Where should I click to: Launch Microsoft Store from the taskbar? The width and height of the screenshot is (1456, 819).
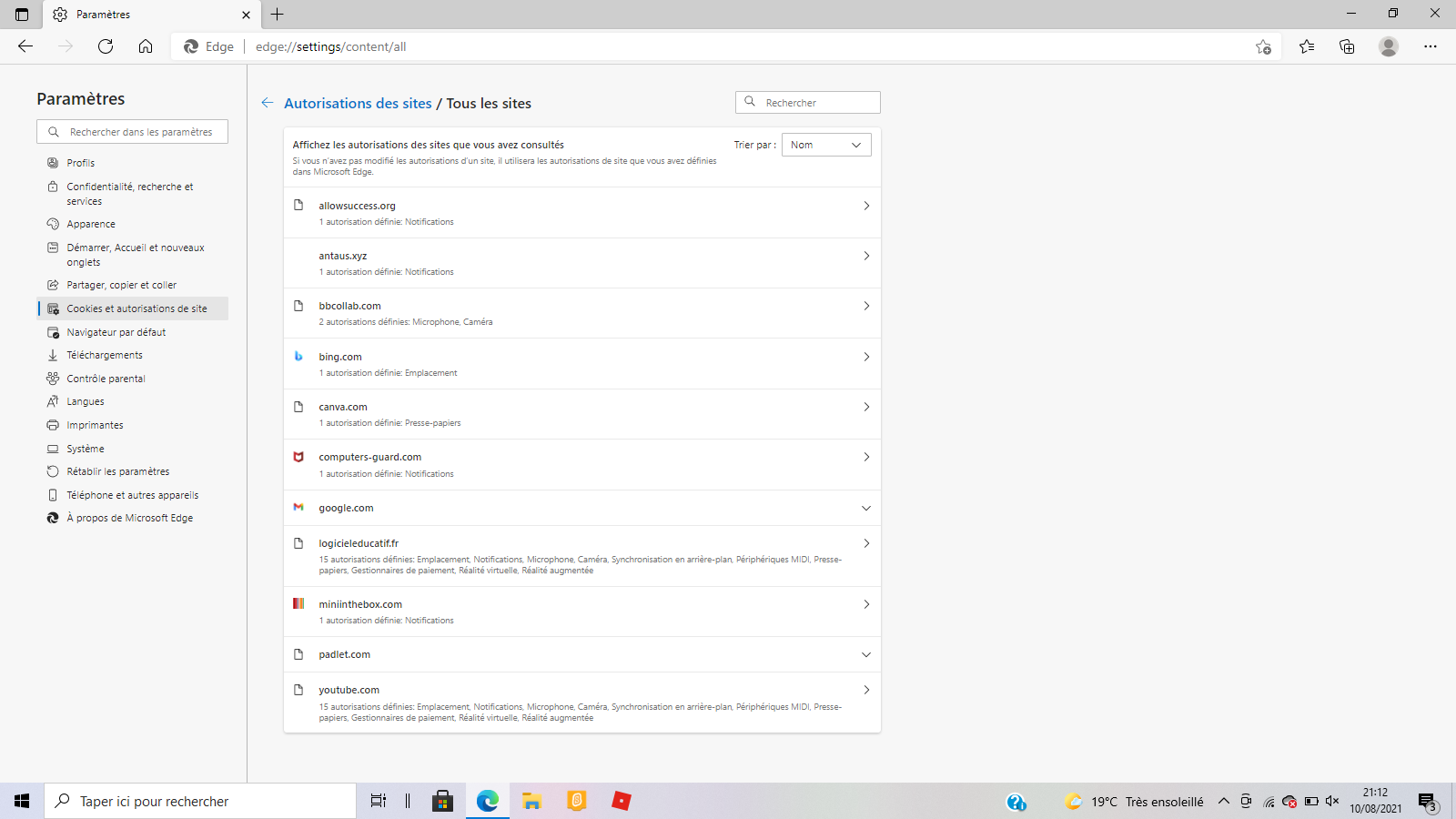tap(443, 801)
